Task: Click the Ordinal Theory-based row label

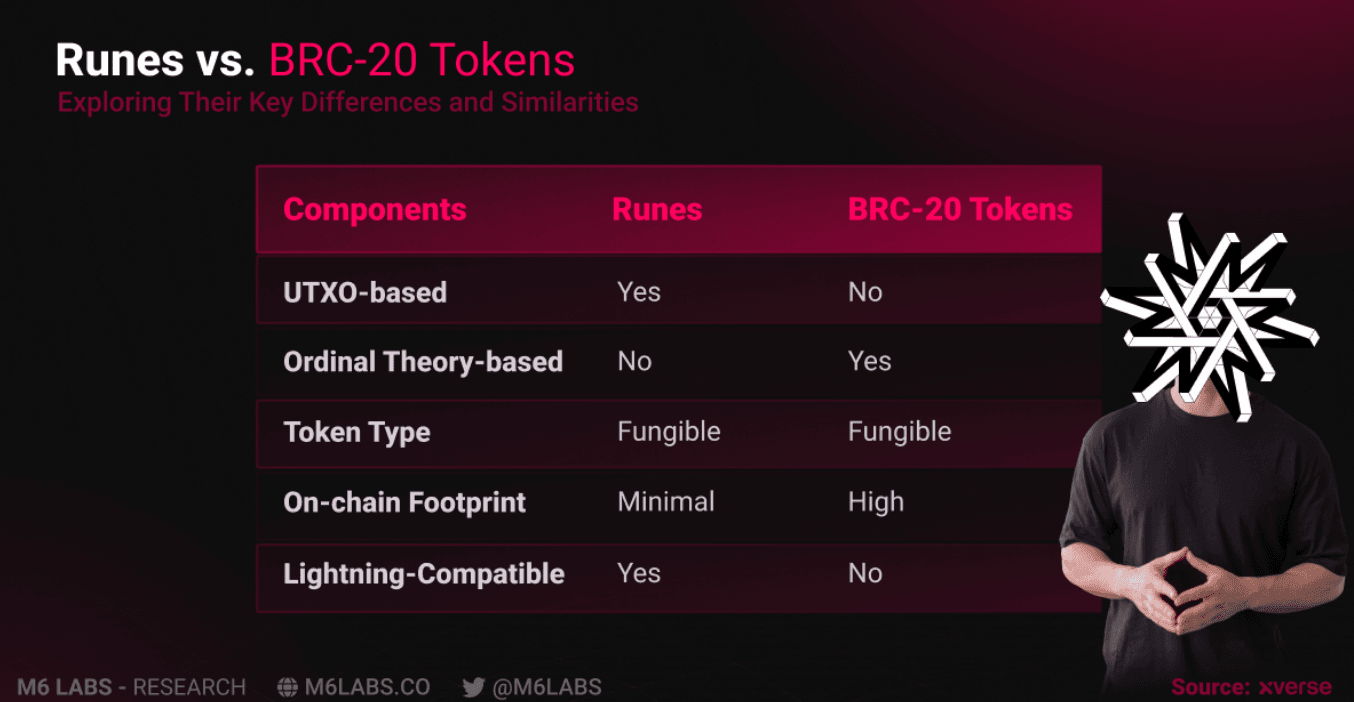Action: tap(423, 361)
